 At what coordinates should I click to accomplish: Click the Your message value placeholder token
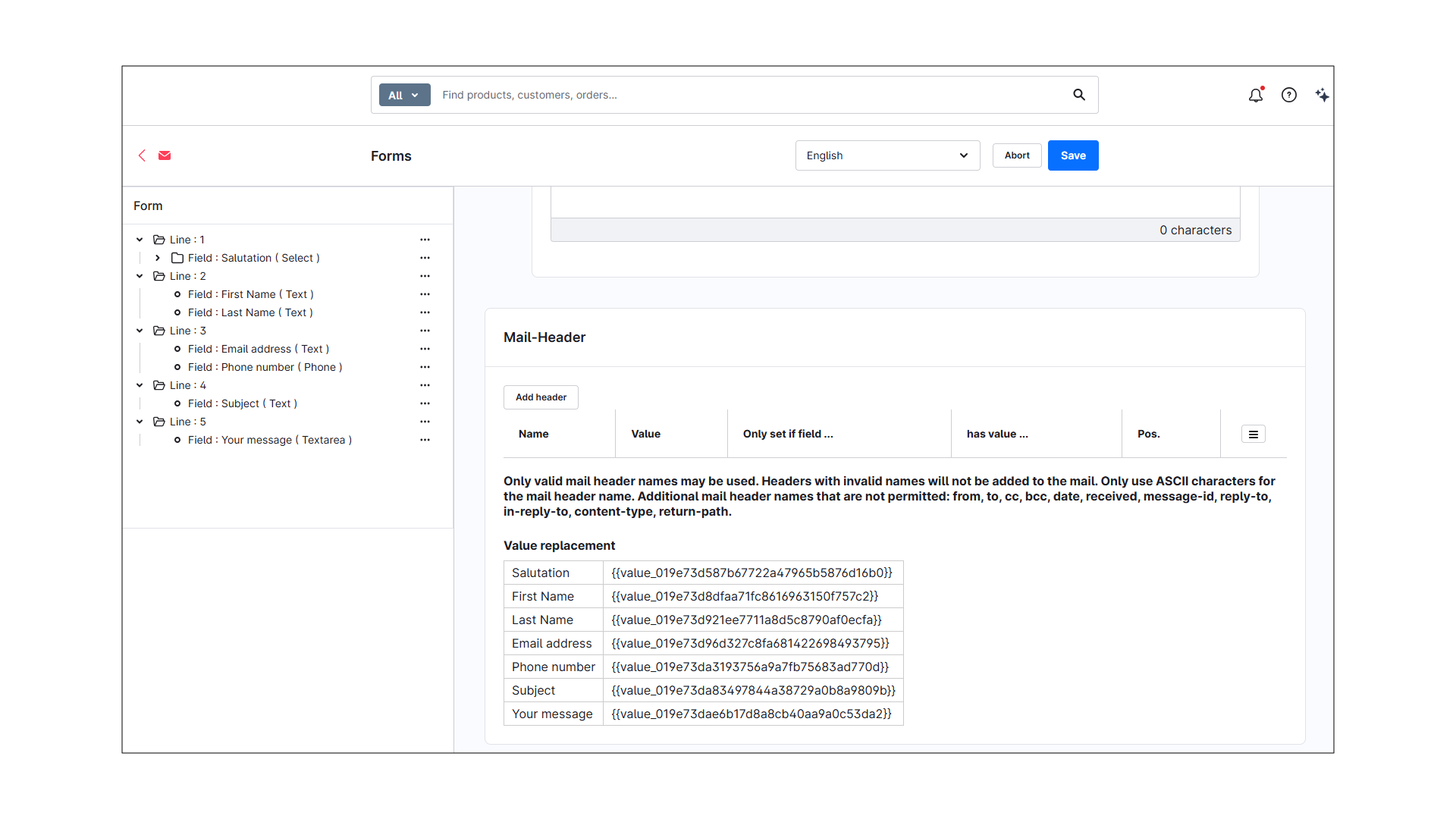tap(752, 714)
